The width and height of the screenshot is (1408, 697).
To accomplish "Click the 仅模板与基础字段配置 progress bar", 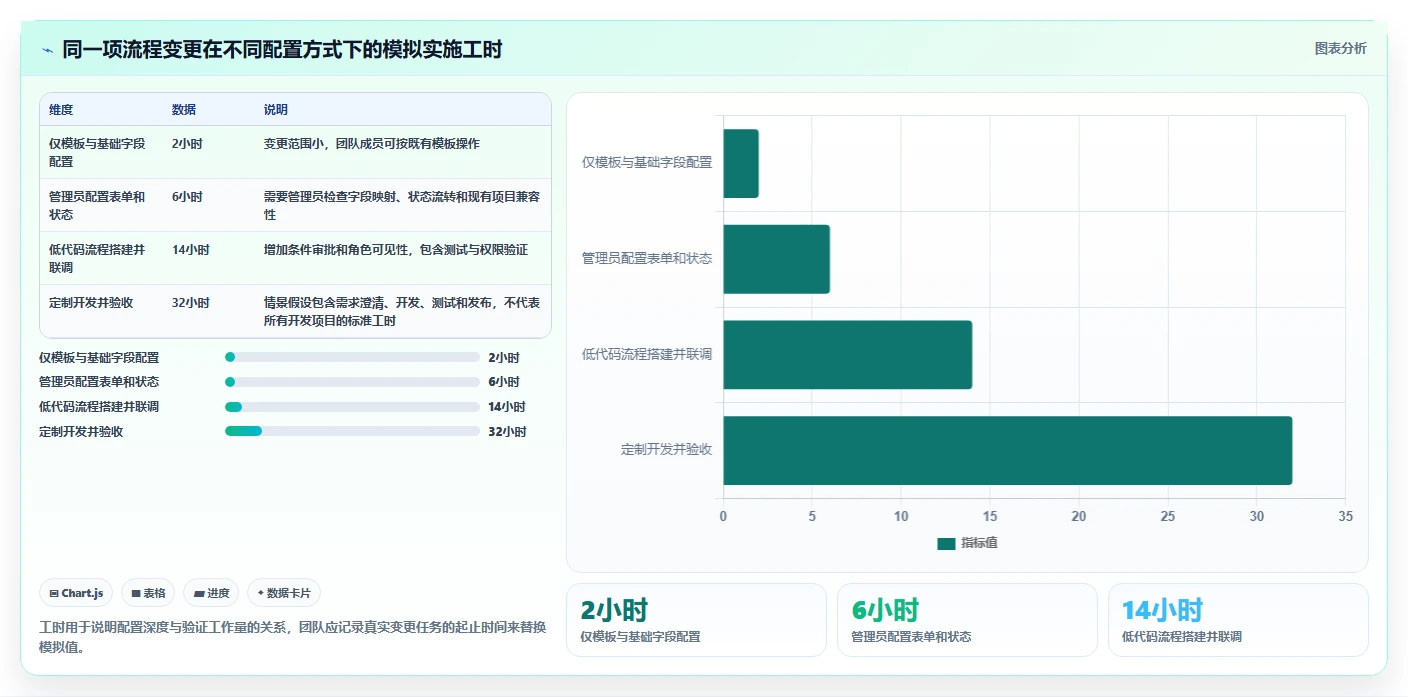I will point(353,357).
